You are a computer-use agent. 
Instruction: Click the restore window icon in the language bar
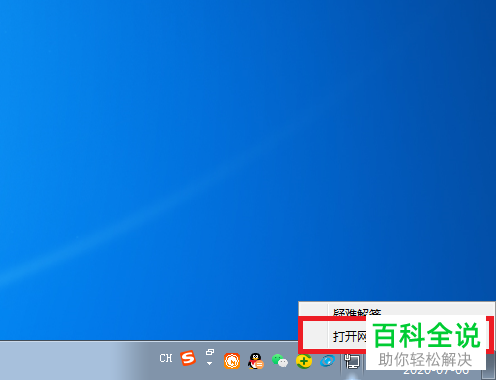coord(210,352)
